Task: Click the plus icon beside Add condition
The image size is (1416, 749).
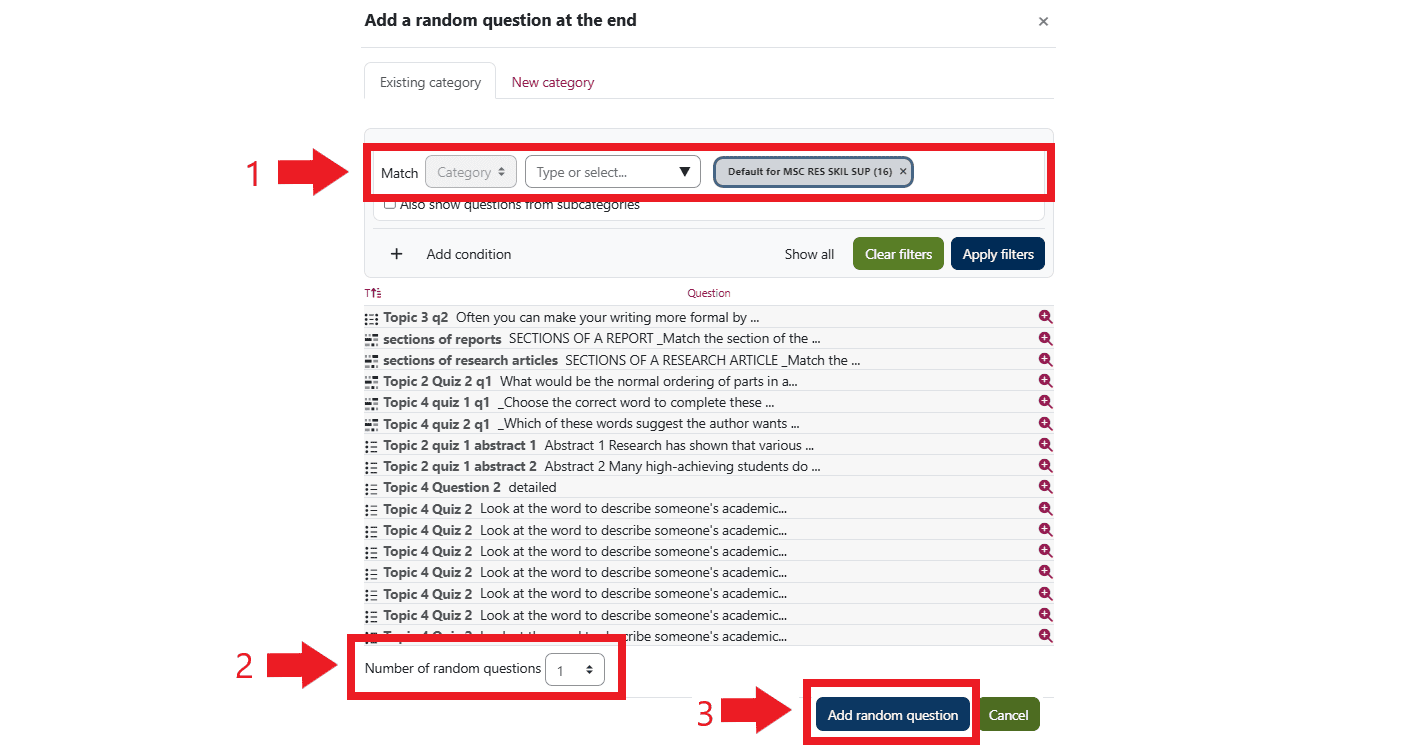Action: (396, 254)
